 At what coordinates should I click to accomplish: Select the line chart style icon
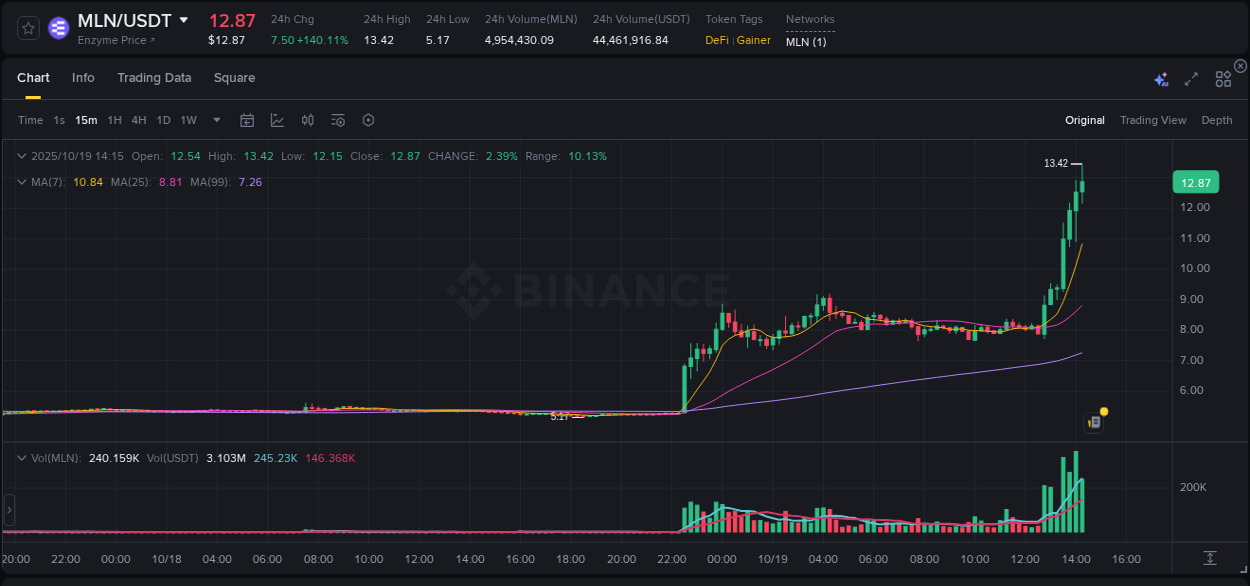(x=277, y=119)
